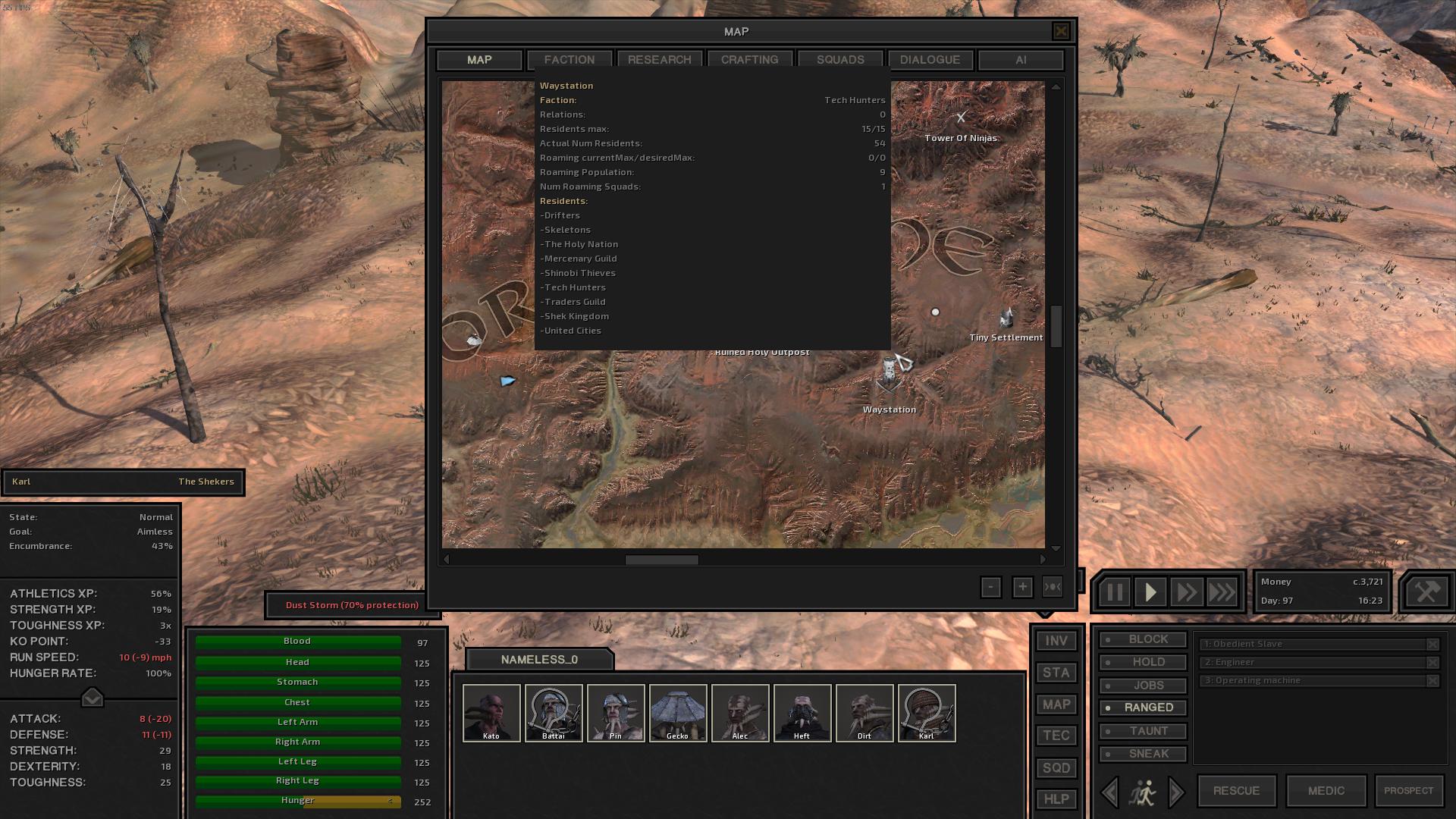The image size is (1456, 819).
Task: Click the map vertical scrollbar thumb
Action: (1056, 326)
